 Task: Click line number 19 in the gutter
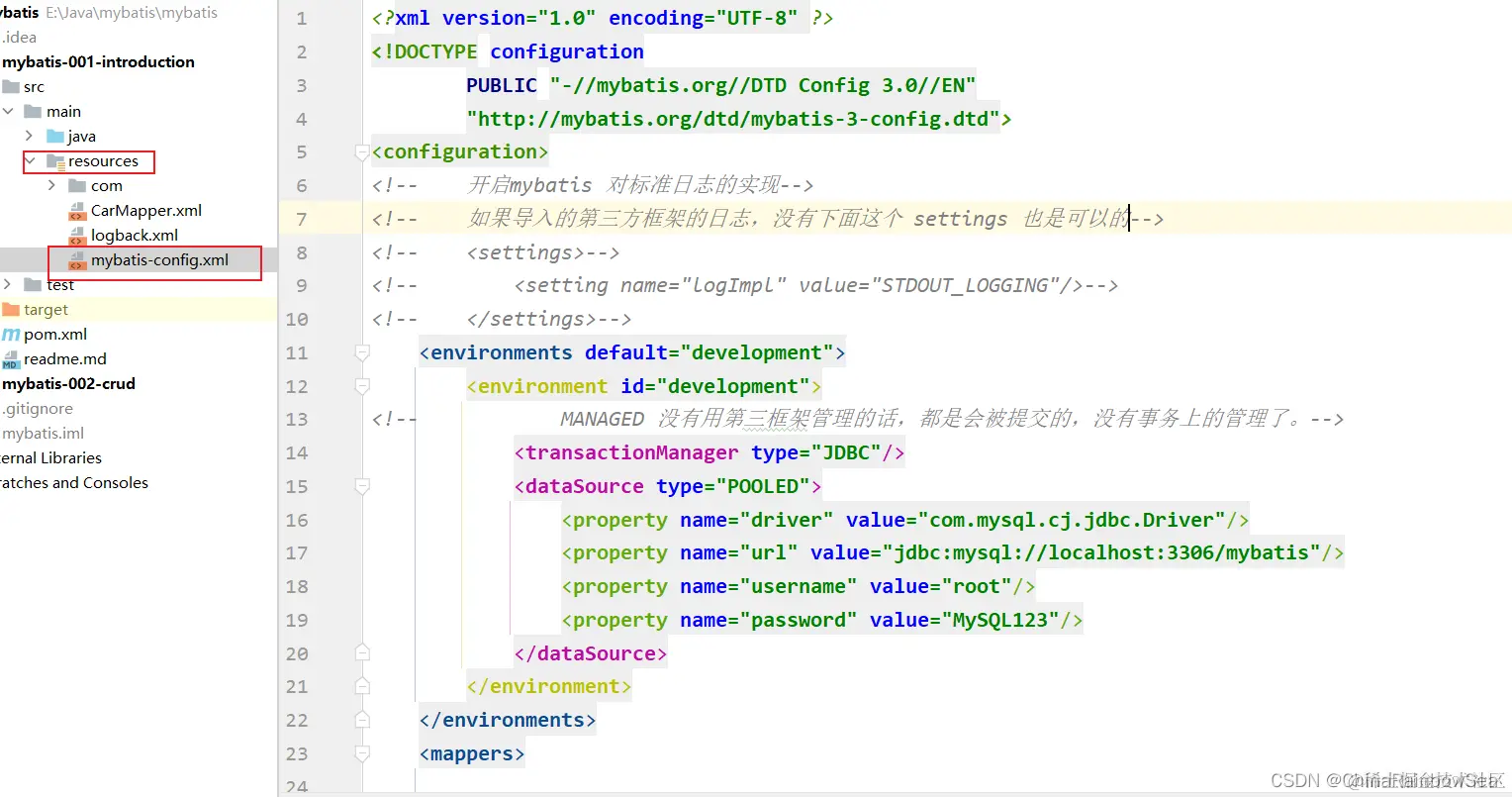pos(297,621)
